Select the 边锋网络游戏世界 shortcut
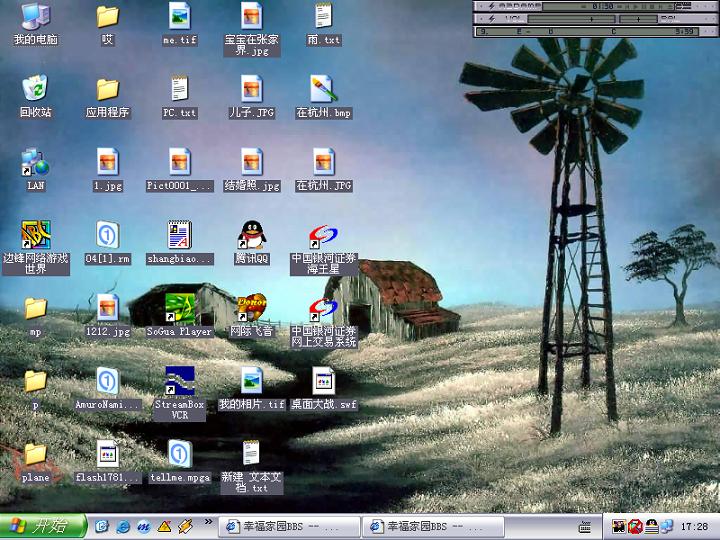720x540 pixels. point(35,248)
